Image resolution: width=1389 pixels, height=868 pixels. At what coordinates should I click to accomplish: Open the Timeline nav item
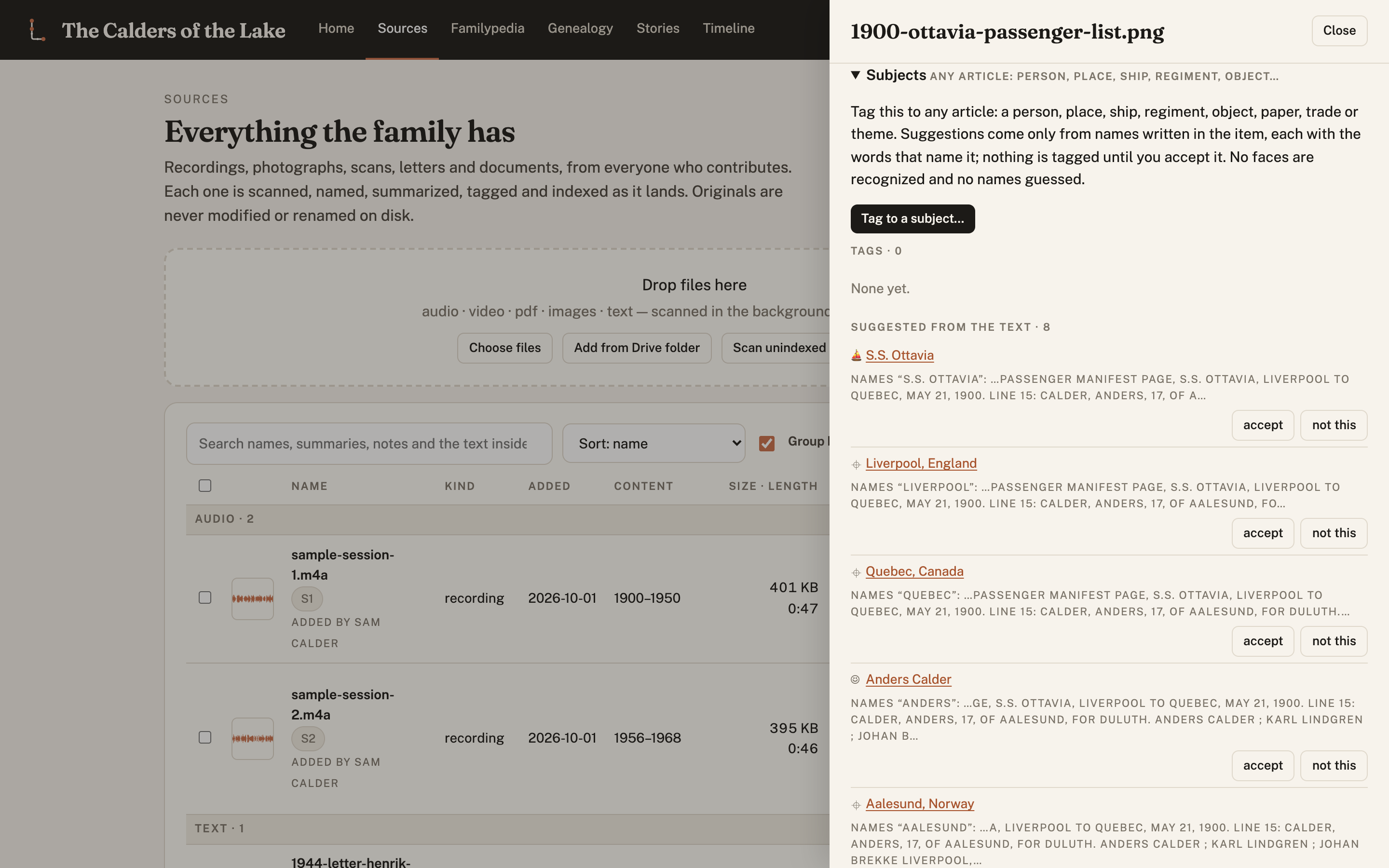[728, 28]
